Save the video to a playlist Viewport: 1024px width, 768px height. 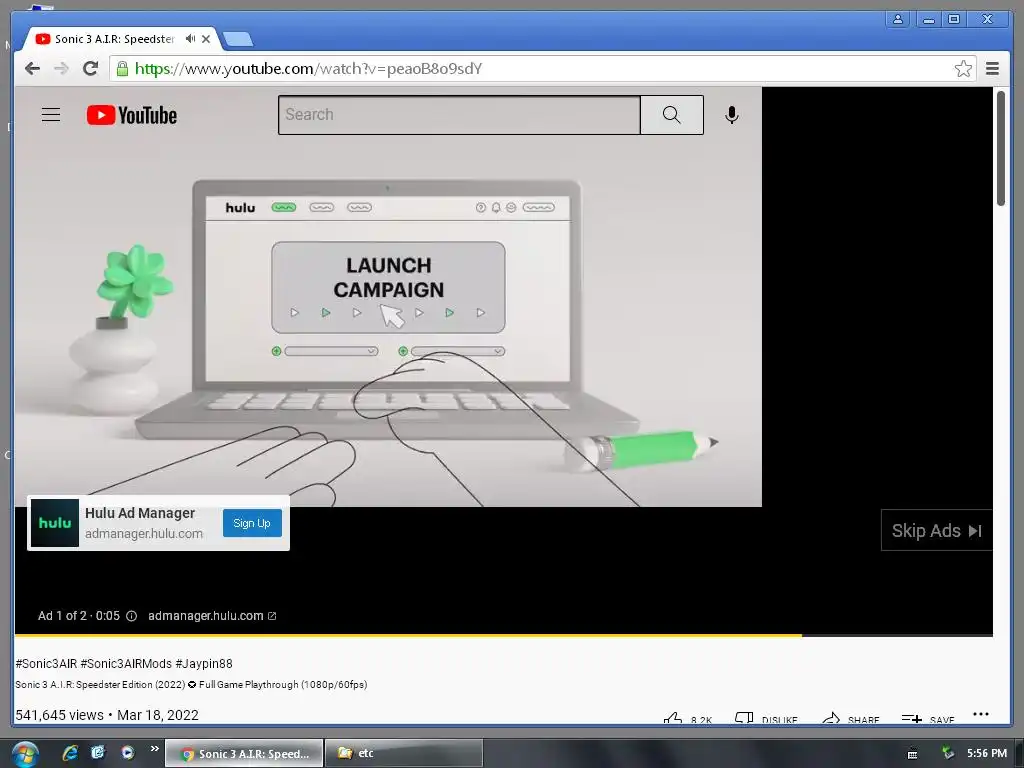coord(928,719)
